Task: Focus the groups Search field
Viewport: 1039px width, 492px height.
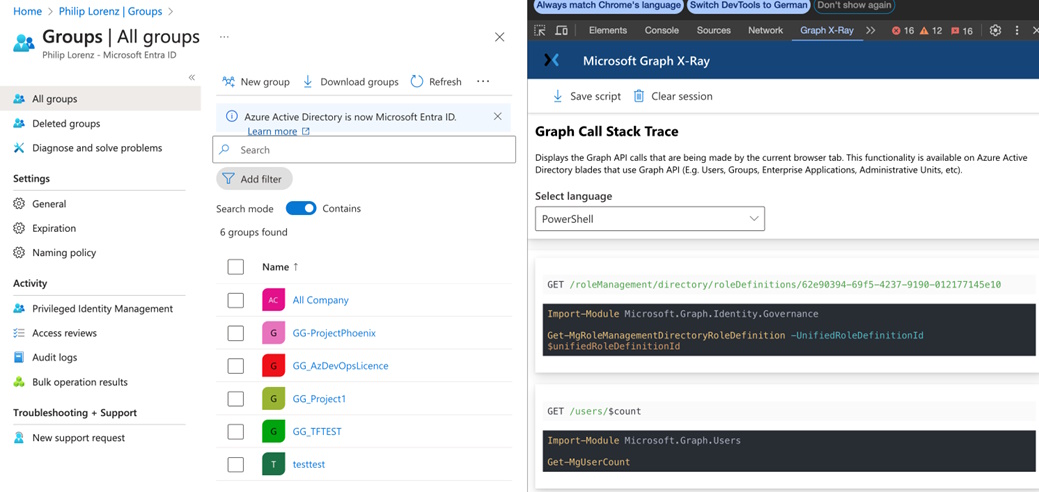Action: tap(364, 150)
